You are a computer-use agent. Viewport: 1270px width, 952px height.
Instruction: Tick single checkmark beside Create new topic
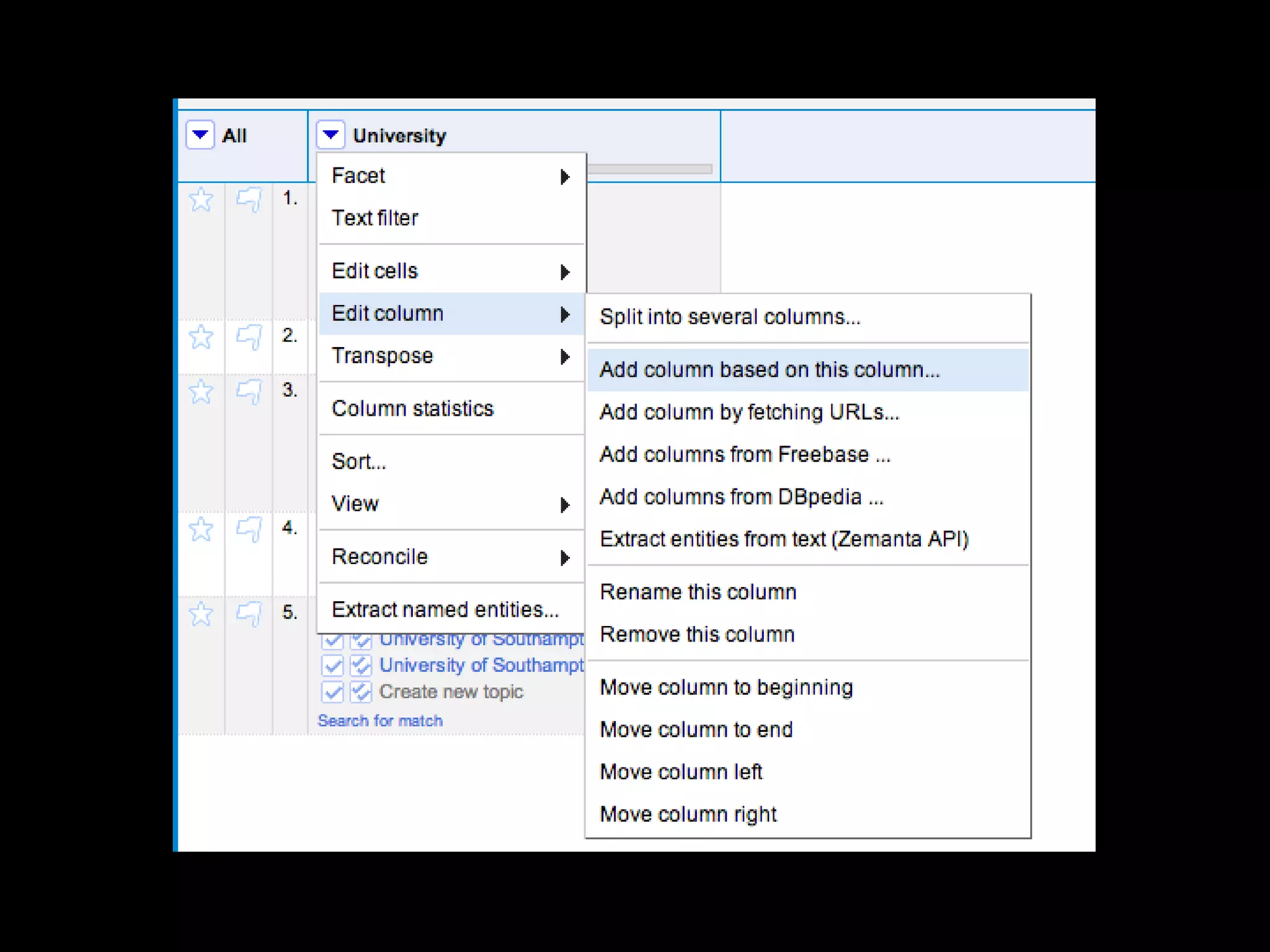(332, 692)
